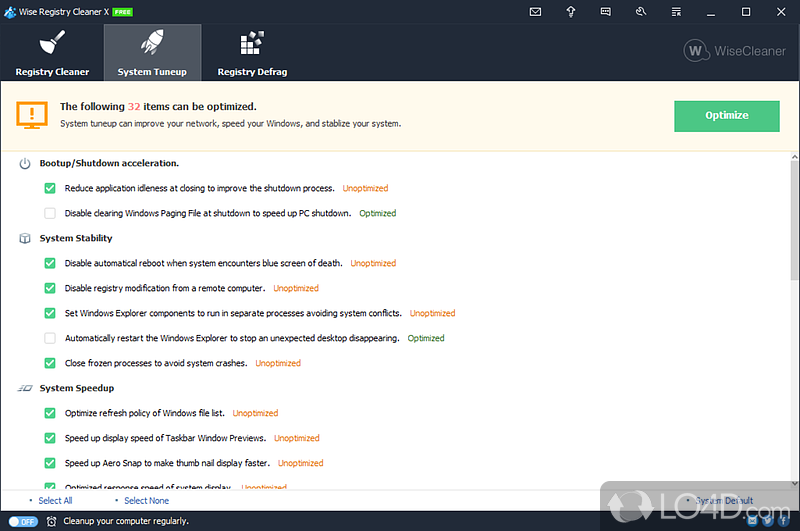The image size is (800, 531).
Task: Click the mail envelope icon in title bar
Action: point(535,12)
